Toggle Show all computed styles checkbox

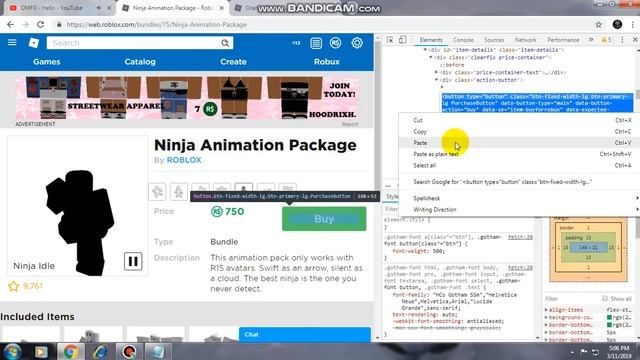pyautogui.click(x=605, y=298)
